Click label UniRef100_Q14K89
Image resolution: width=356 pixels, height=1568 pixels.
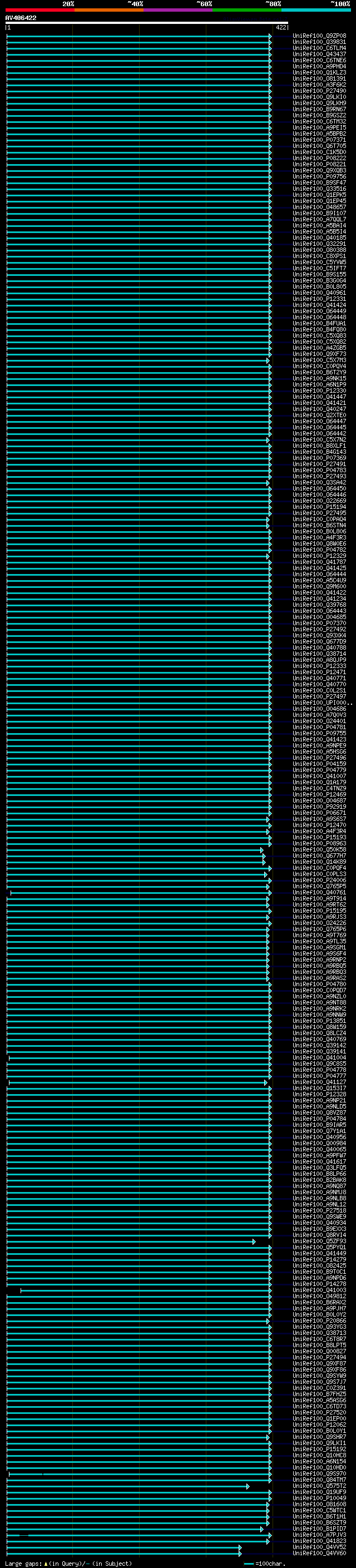click(x=319, y=862)
